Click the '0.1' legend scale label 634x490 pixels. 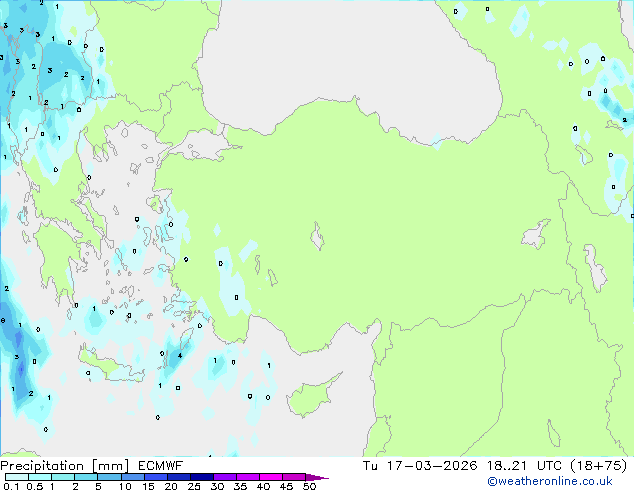pyautogui.click(x=11, y=486)
